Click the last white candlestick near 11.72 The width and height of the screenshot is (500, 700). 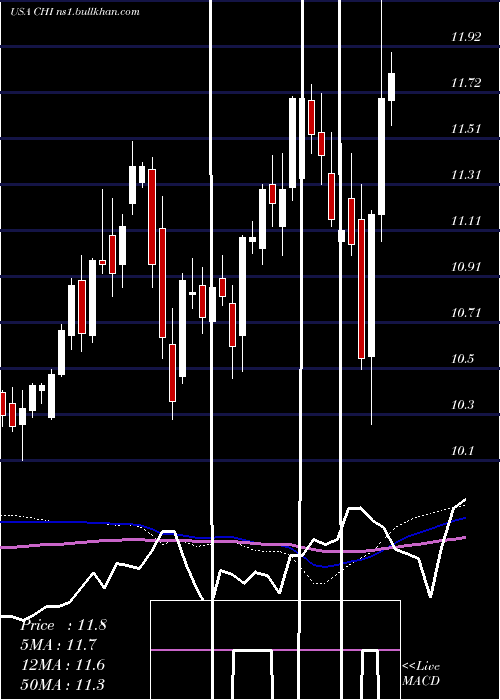tap(392, 87)
